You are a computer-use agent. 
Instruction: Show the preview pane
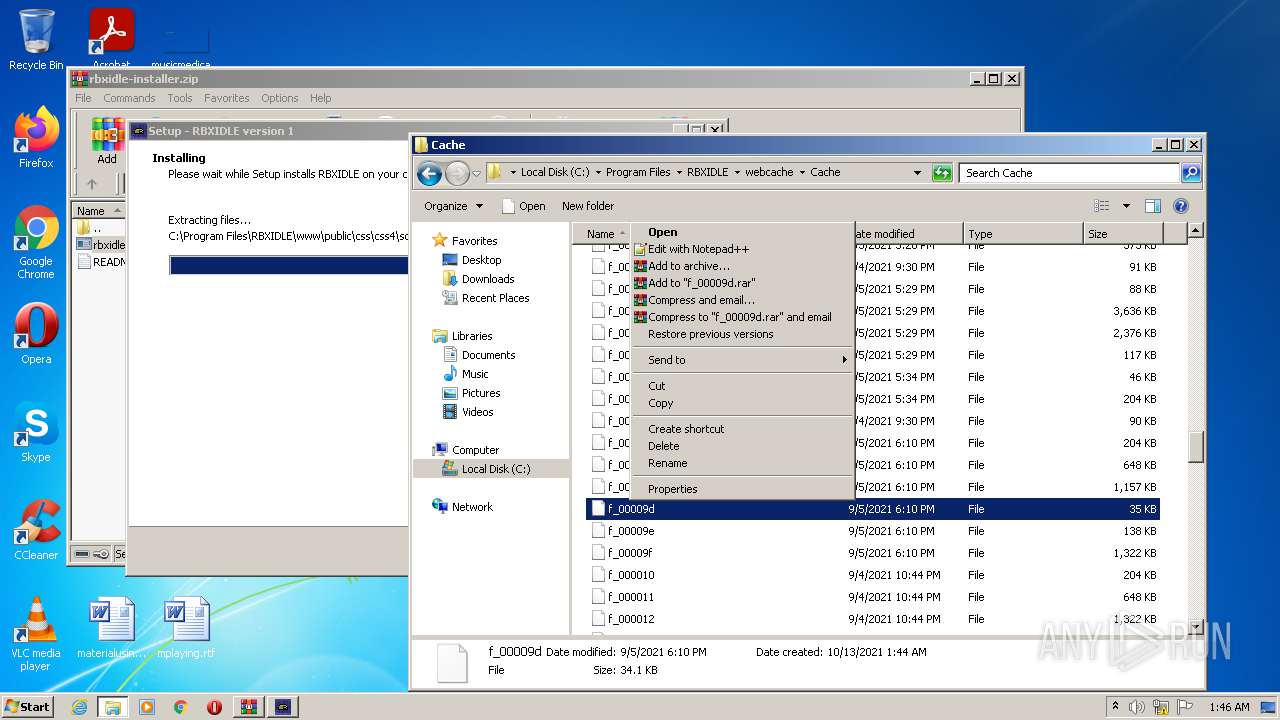(x=1153, y=206)
